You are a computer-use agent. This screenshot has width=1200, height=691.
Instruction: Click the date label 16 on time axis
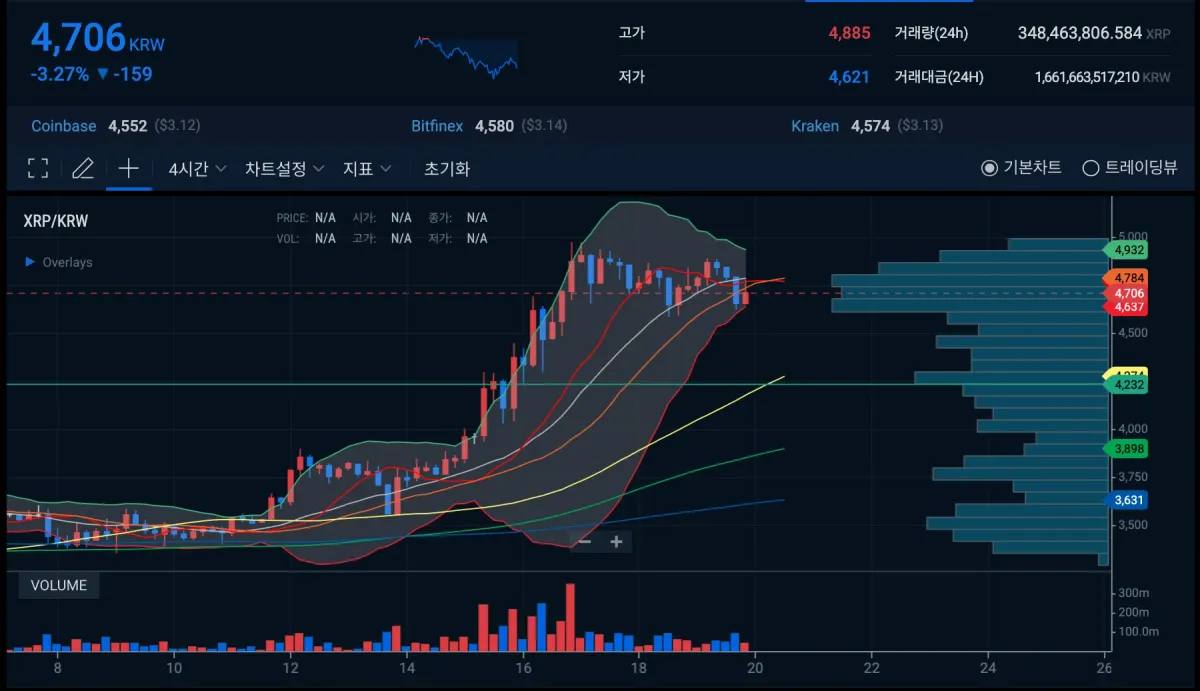coord(523,667)
